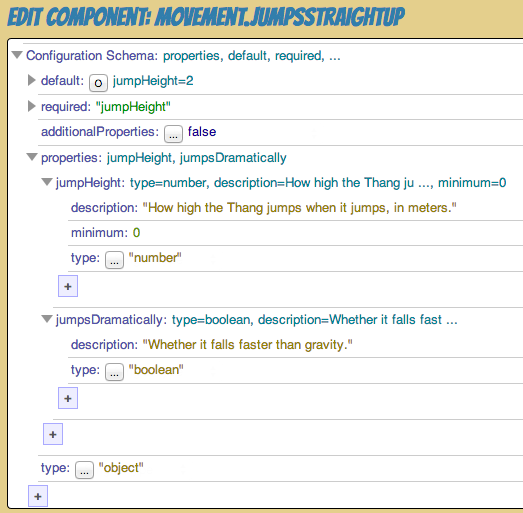Click the jumpHeight summary type=number text
Image resolution: width=523 pixels, height=513 pixels.
coord(318,183)
